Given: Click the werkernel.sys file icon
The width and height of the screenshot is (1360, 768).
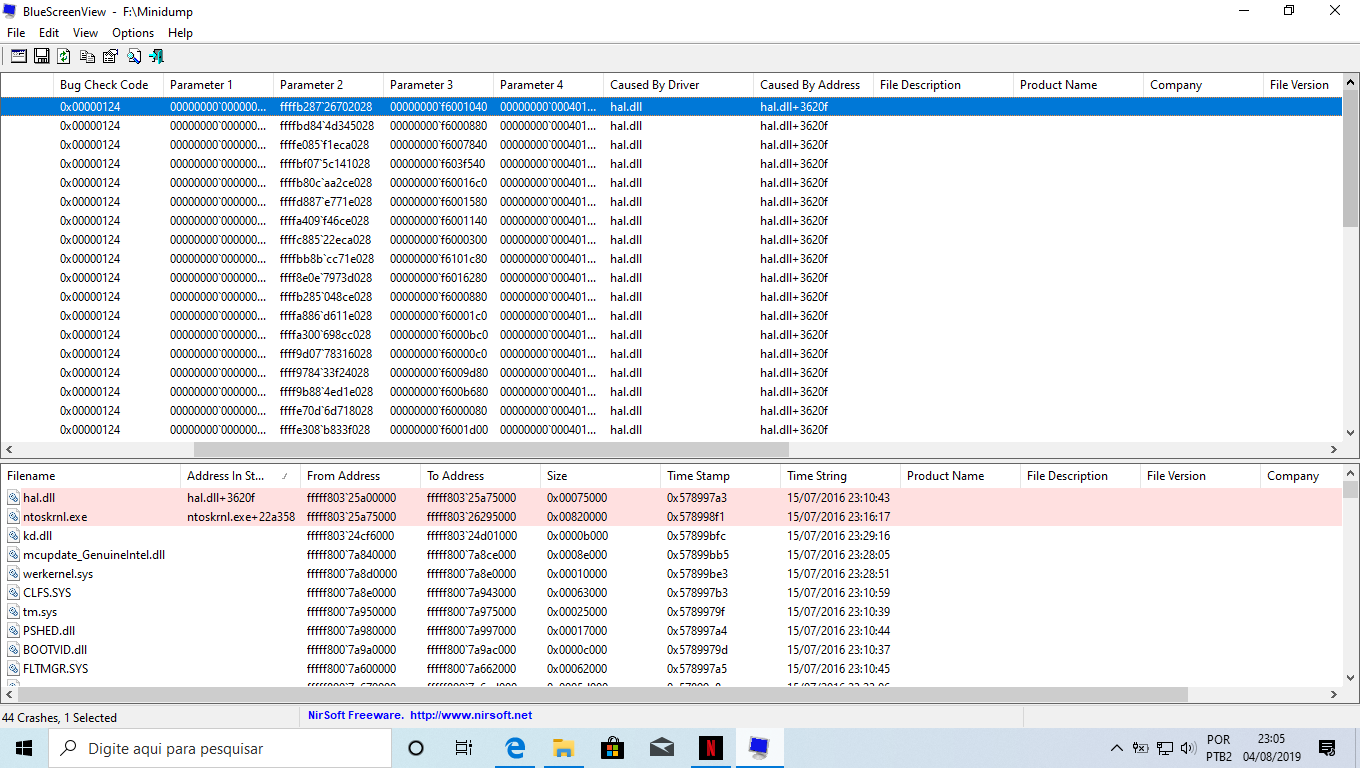Looking at the screenshot, I should tap(14, 574).
